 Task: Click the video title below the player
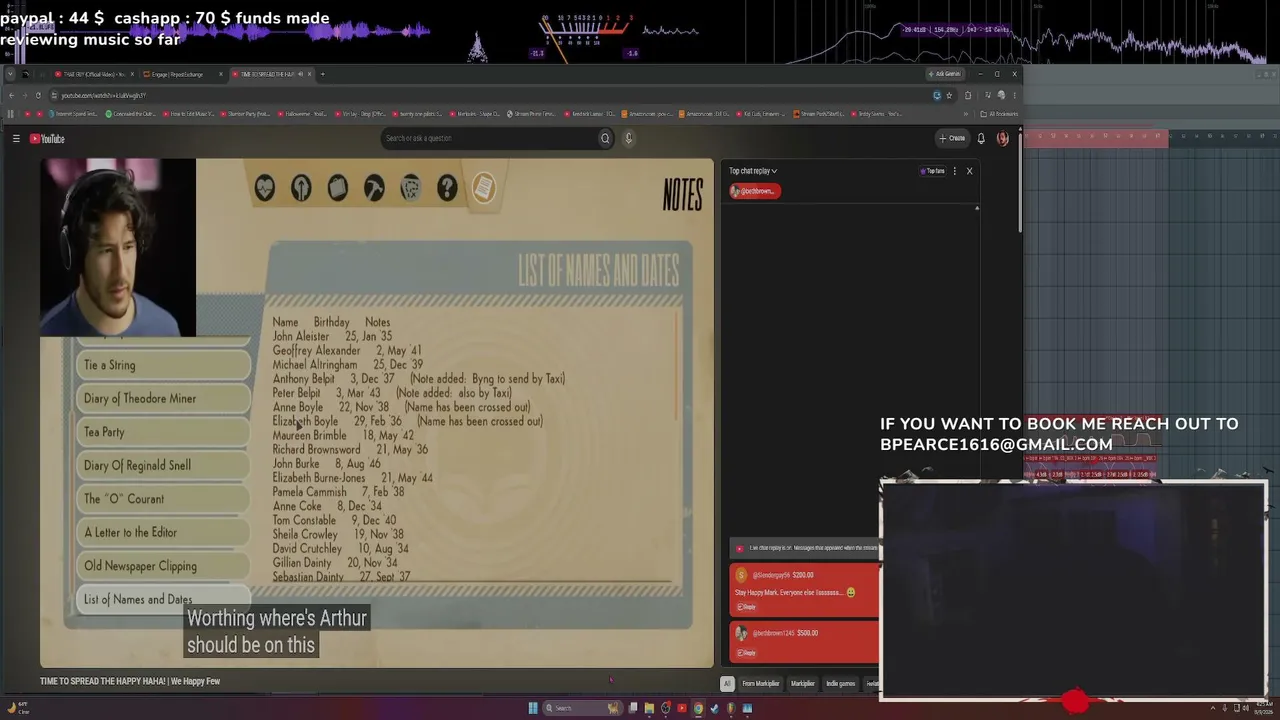130,682
